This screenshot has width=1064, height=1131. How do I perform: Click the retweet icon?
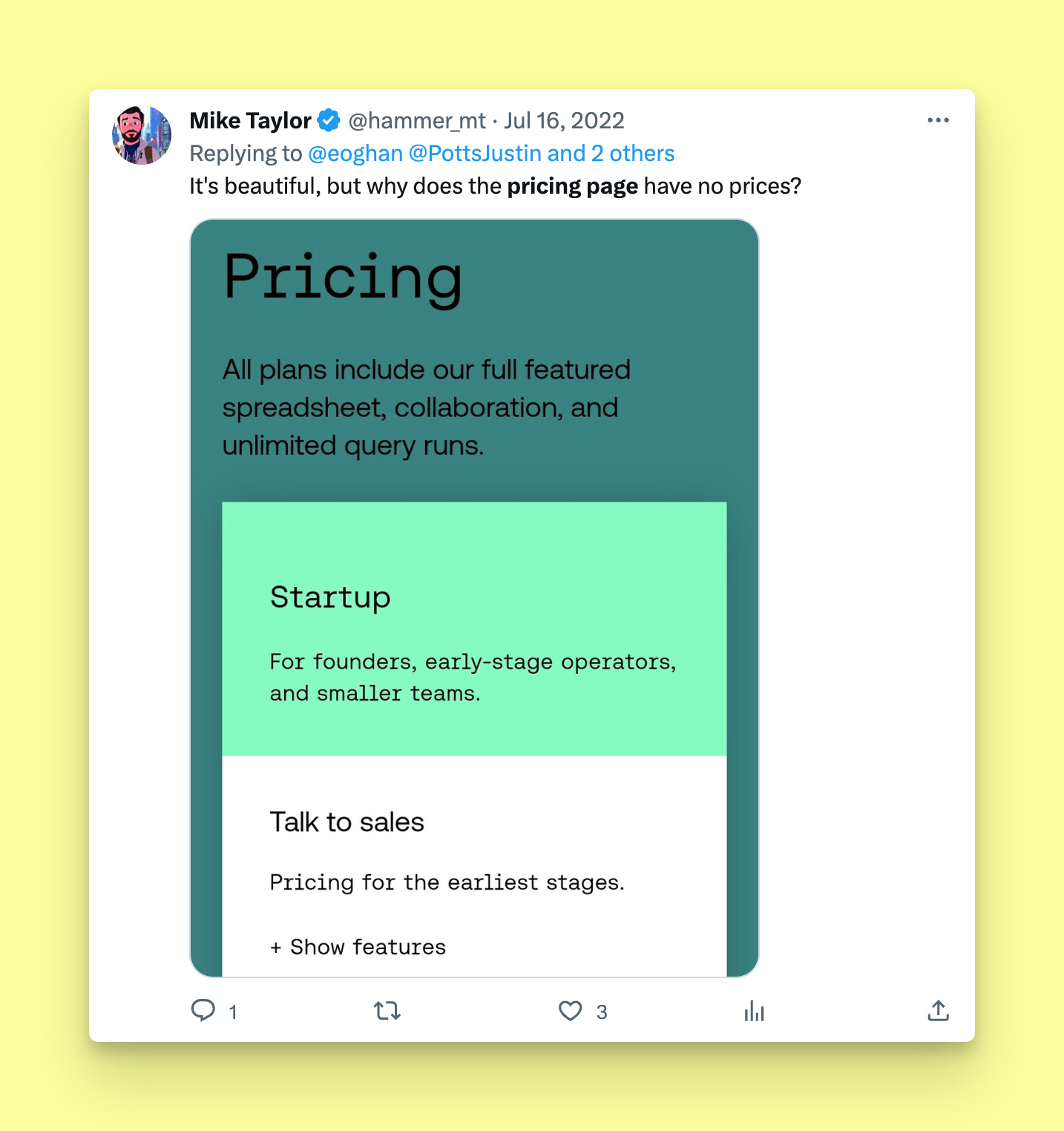point(387,1010)
